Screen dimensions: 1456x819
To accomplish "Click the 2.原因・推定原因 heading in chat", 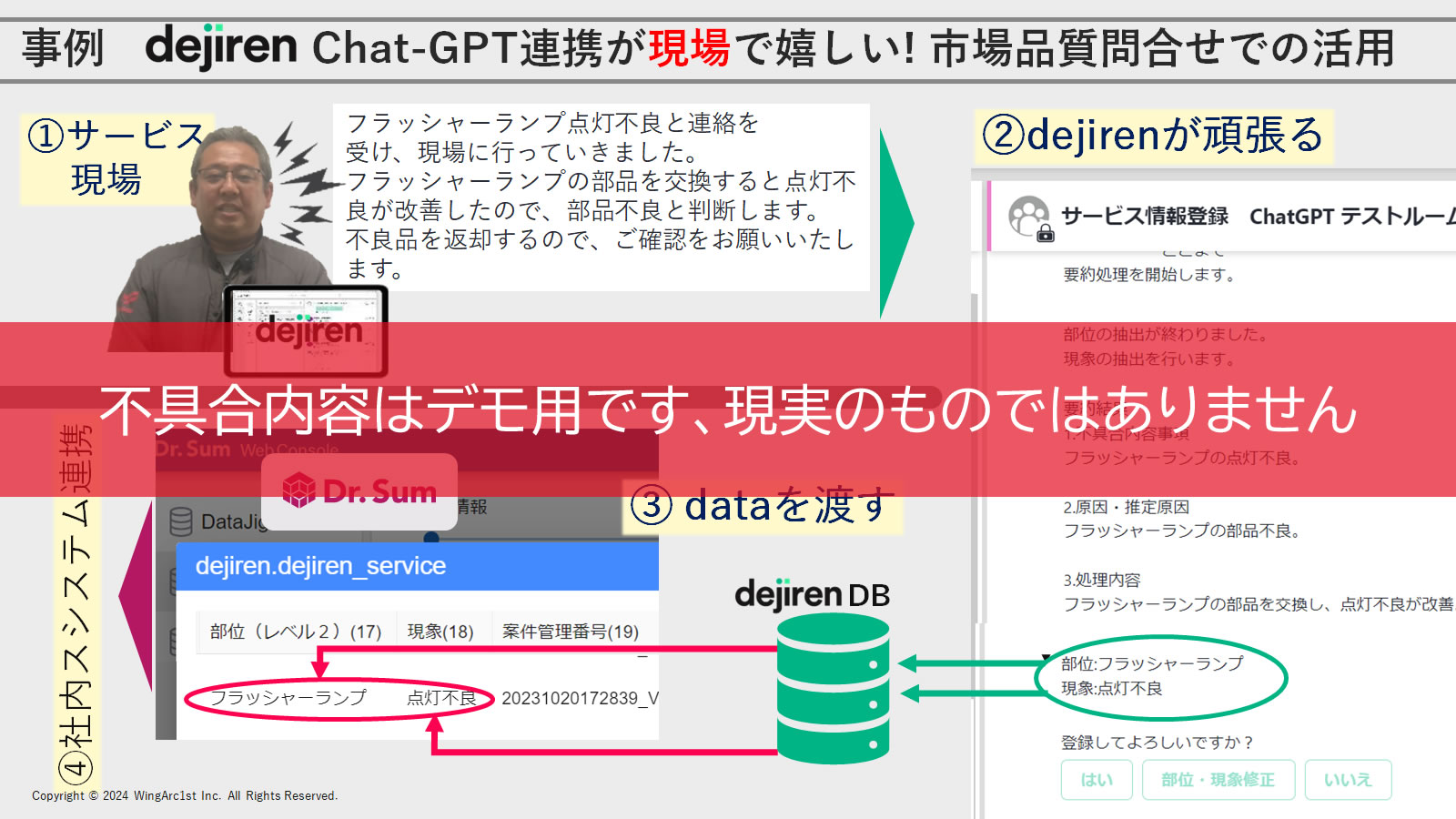I will pyautogui.click(x=1127, y=507).
